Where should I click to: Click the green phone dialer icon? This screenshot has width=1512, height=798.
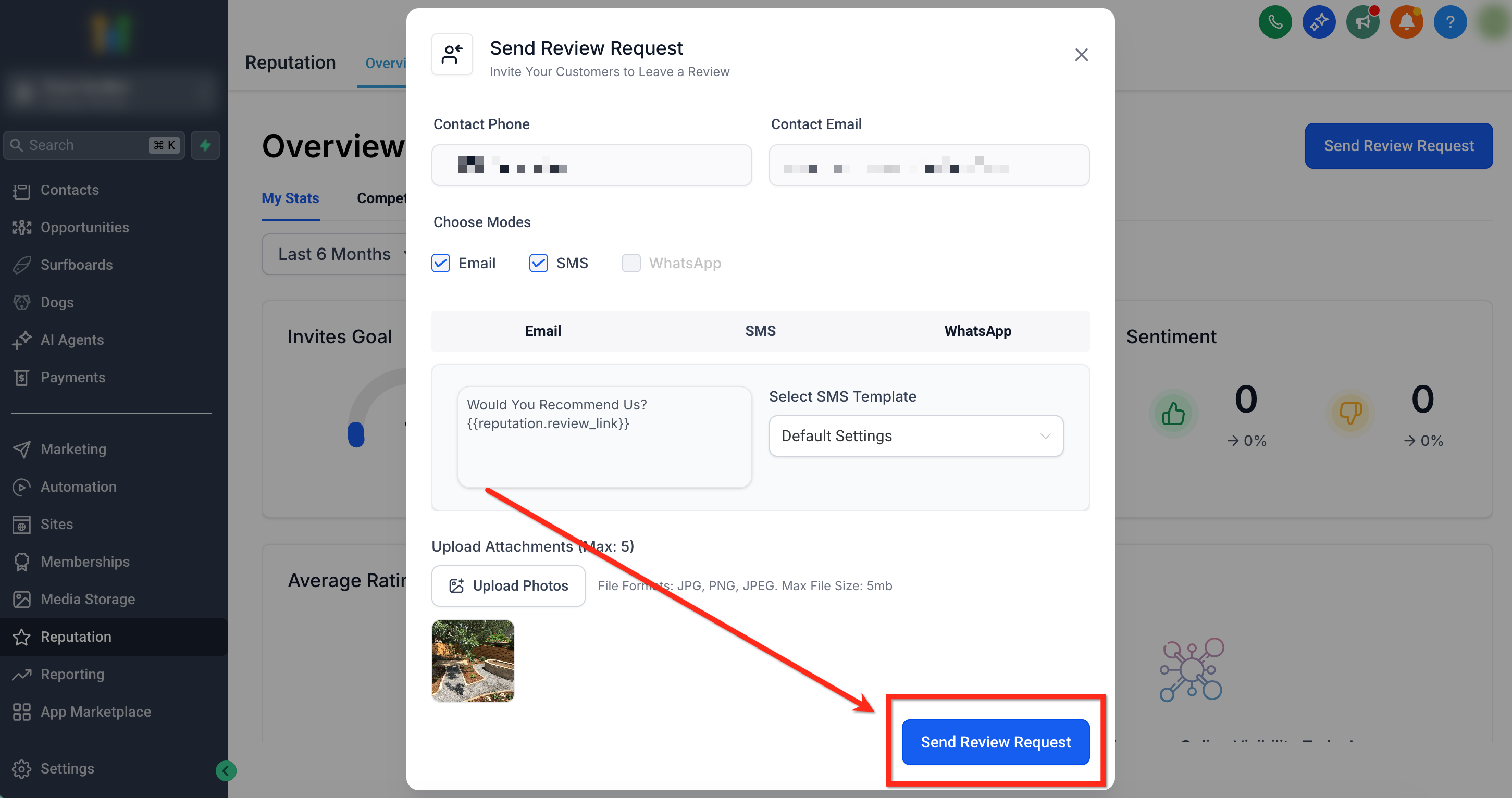[x=1274, y=22]
